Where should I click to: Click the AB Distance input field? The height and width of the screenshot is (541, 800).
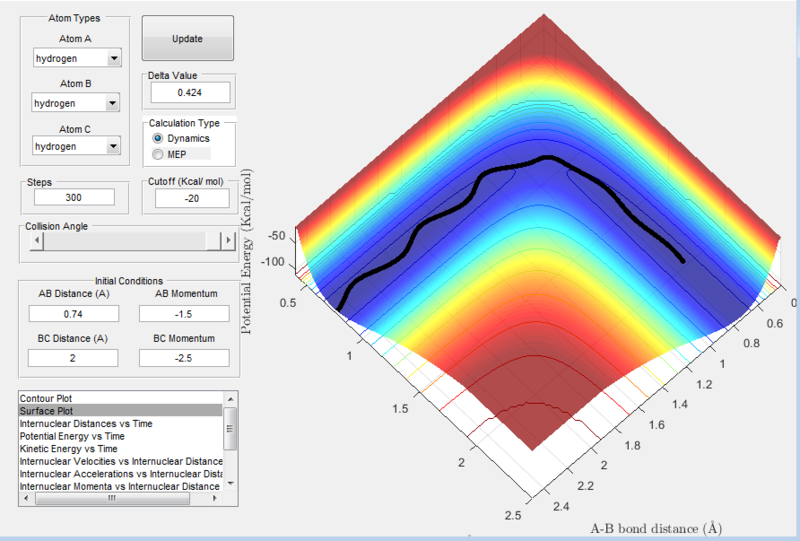tap(73, 313)
